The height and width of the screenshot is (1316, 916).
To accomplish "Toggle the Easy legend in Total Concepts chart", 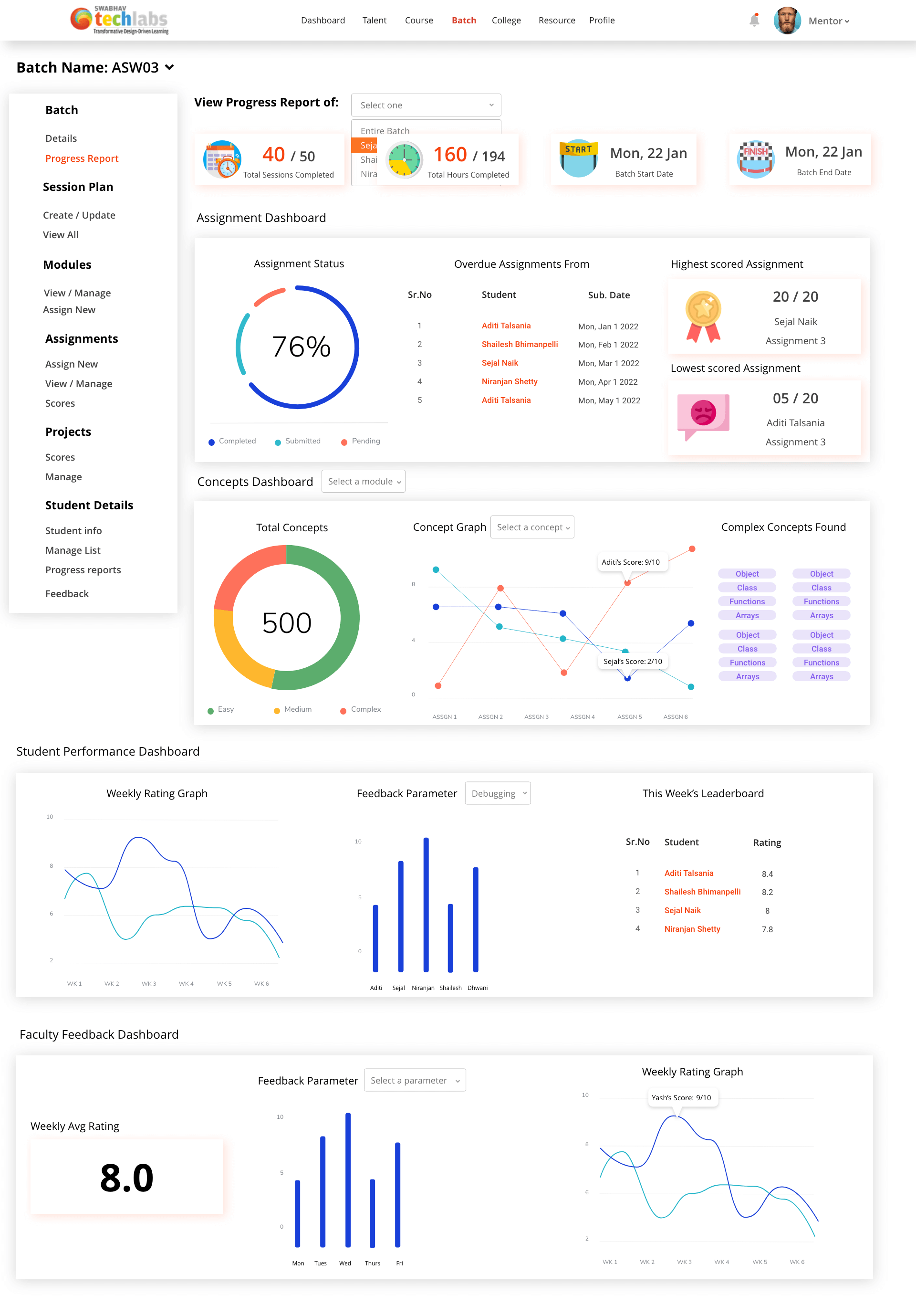I will pos(221,710).
